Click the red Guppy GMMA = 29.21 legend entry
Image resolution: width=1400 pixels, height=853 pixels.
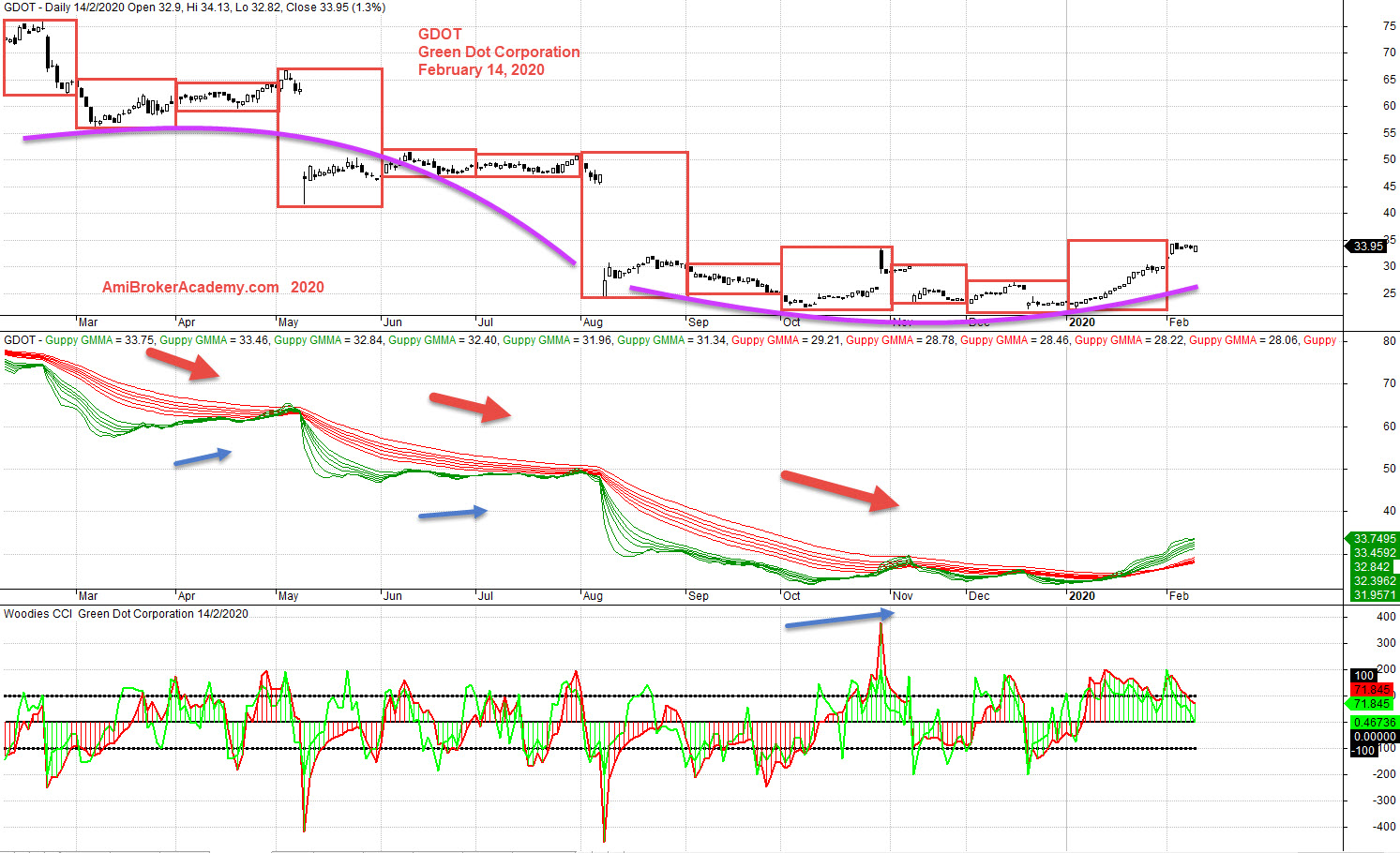(786, 340)
